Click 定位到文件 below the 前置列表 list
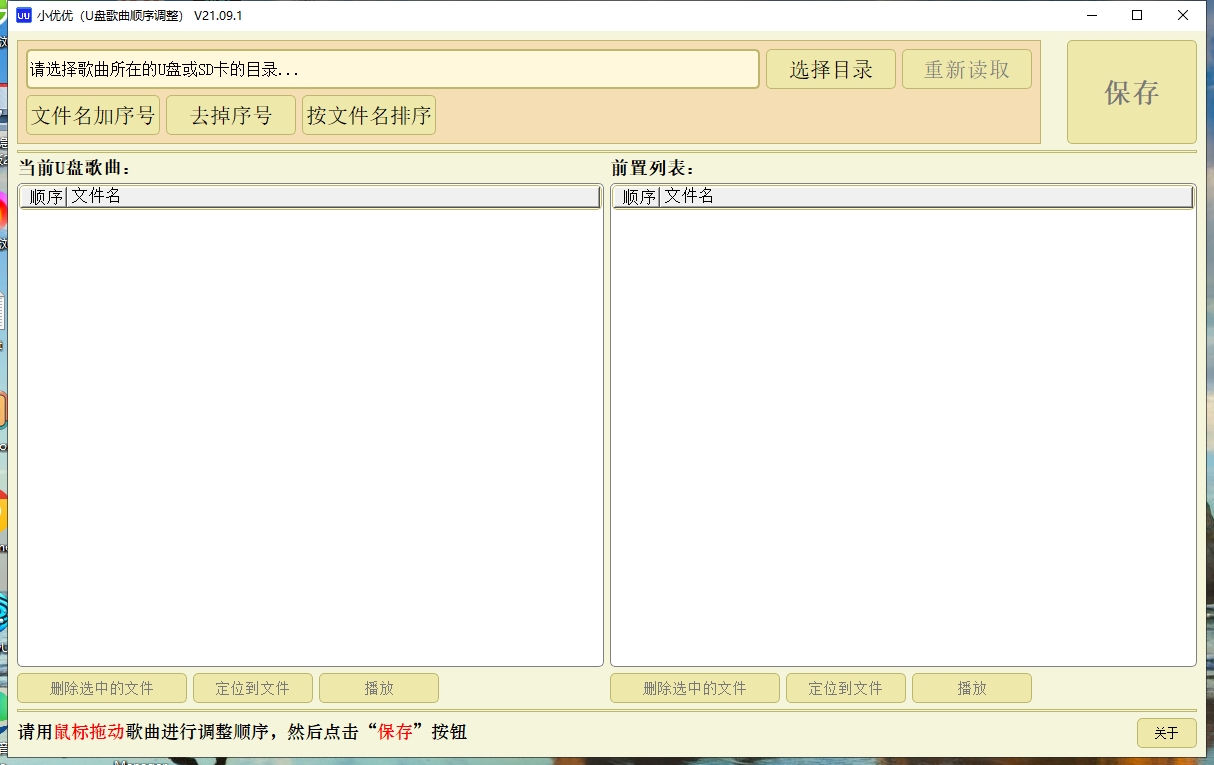1214x765 pixels. pyautogui.click(x=845, y=688)
